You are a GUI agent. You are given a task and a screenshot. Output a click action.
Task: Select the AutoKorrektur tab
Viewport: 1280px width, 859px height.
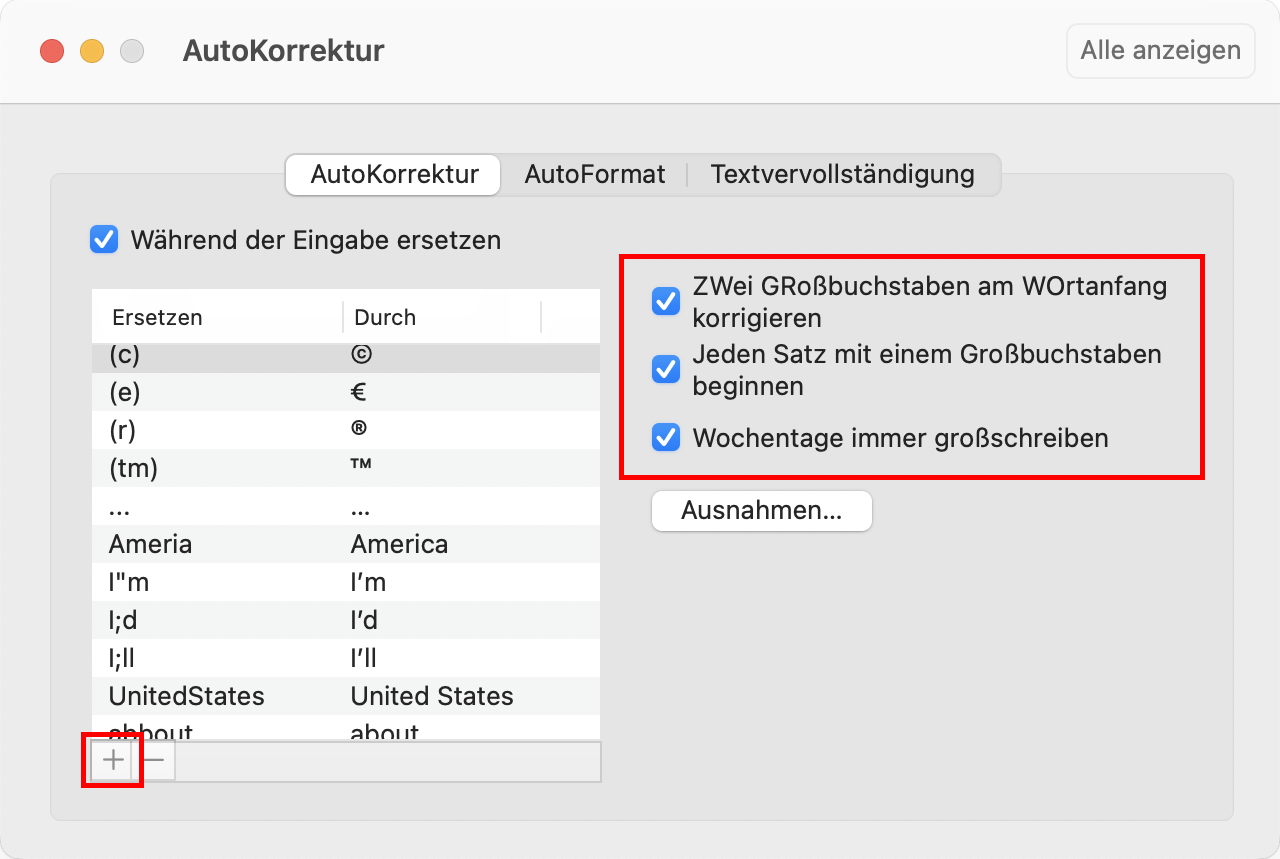[x=394, y=174]
